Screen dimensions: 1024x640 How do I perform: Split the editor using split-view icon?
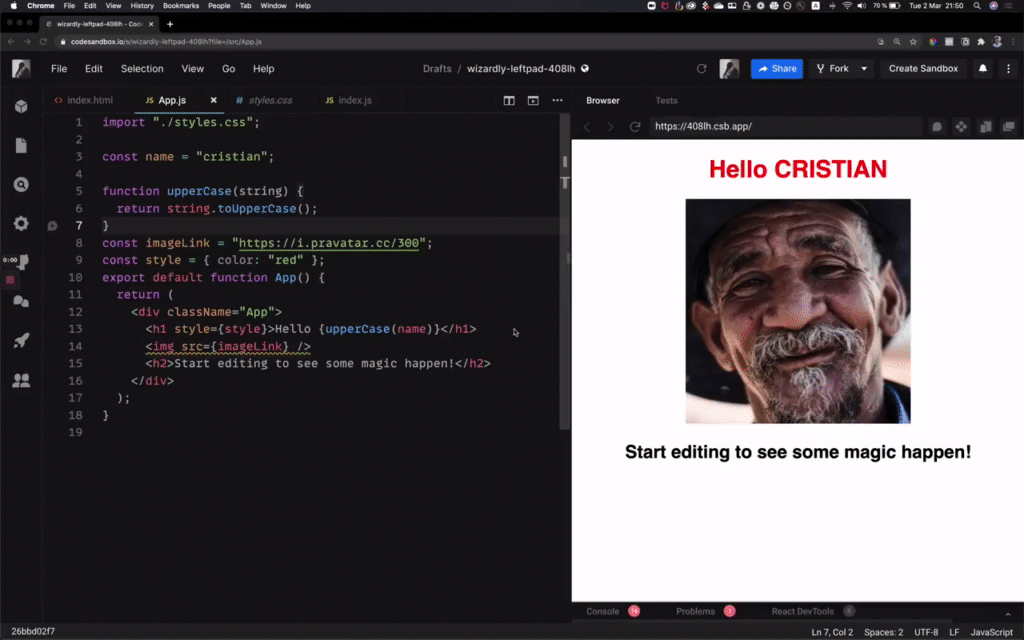click(509, 101)
